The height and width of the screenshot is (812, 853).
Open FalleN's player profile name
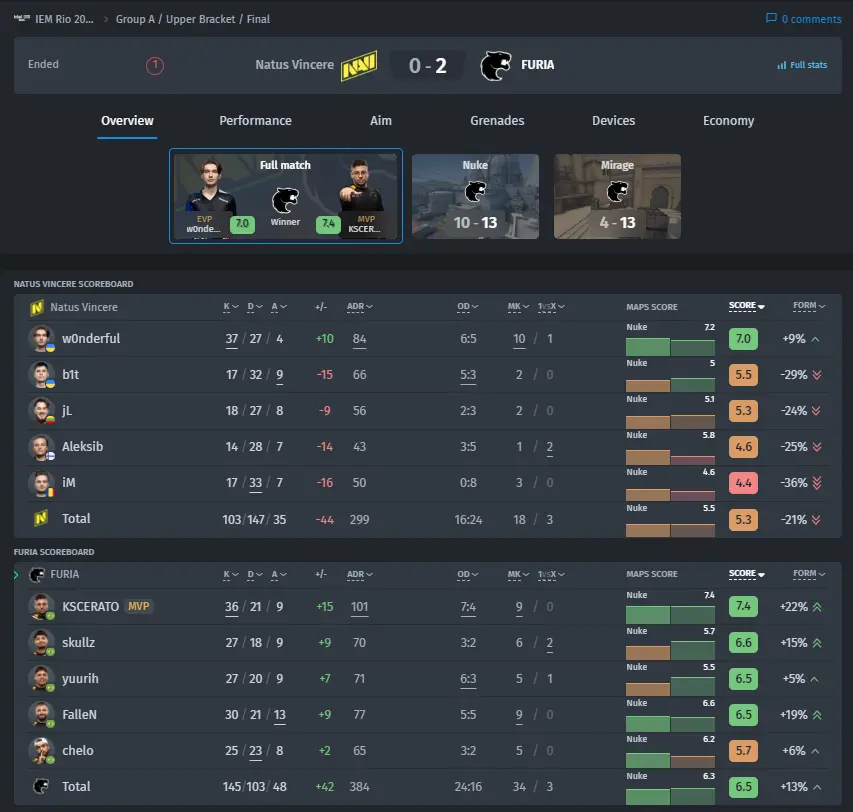point(79,714)
